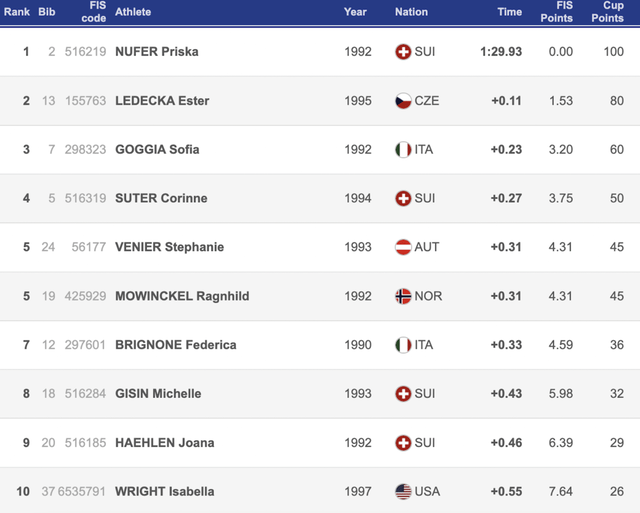This screenshot has height=513, width=640.
Task: Open HAEHLEN Joana athlete link
Action: point(164,443)
